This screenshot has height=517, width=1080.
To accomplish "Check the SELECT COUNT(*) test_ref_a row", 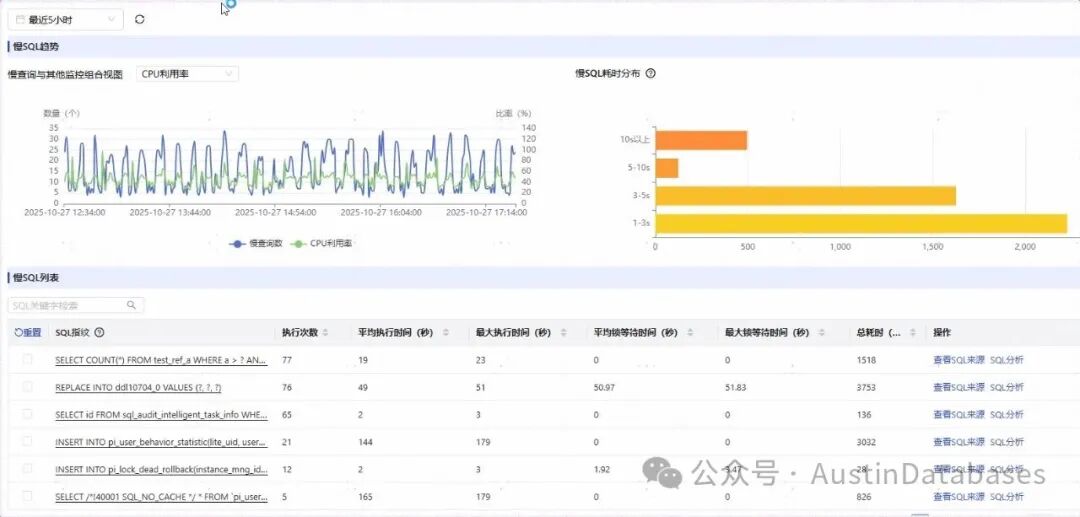I will [28, 359].
